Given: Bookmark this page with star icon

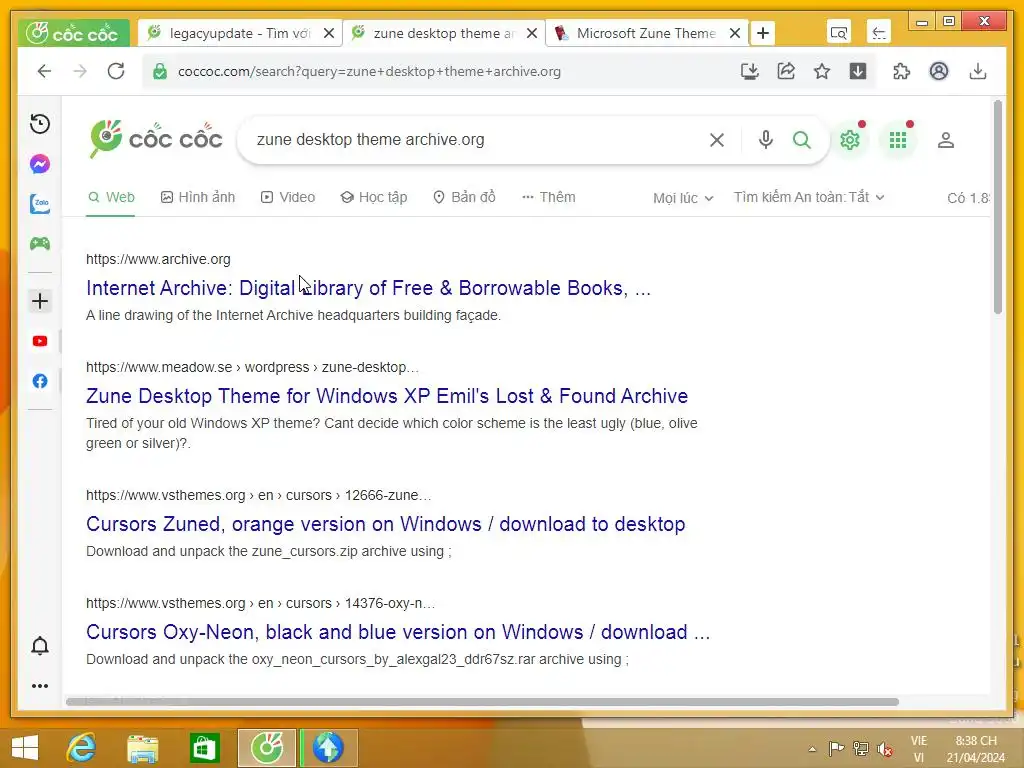Looking at the screenshot, I should (x=822, y=71).
